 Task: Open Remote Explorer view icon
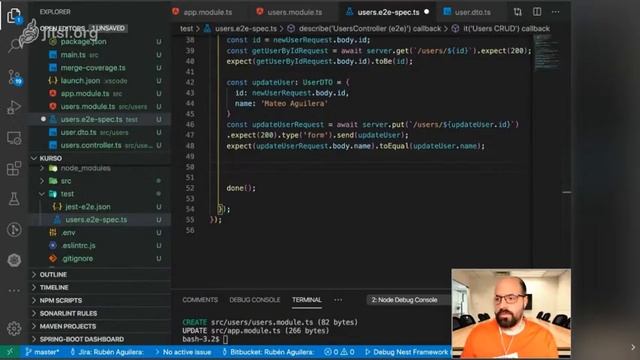click(x=14, y=138)
